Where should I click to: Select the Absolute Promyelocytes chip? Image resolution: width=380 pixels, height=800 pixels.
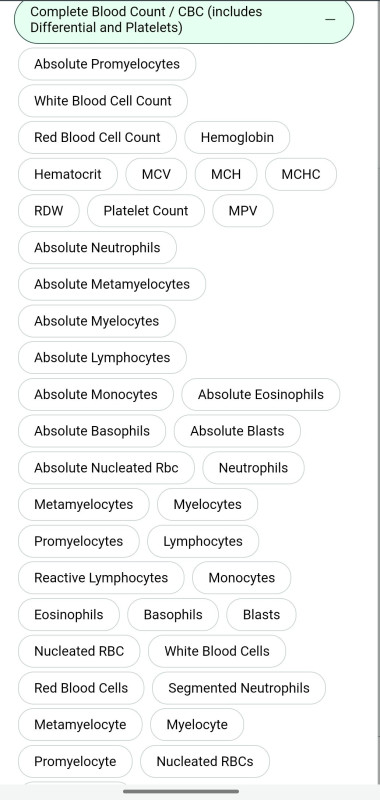click(x=107, y=64)
